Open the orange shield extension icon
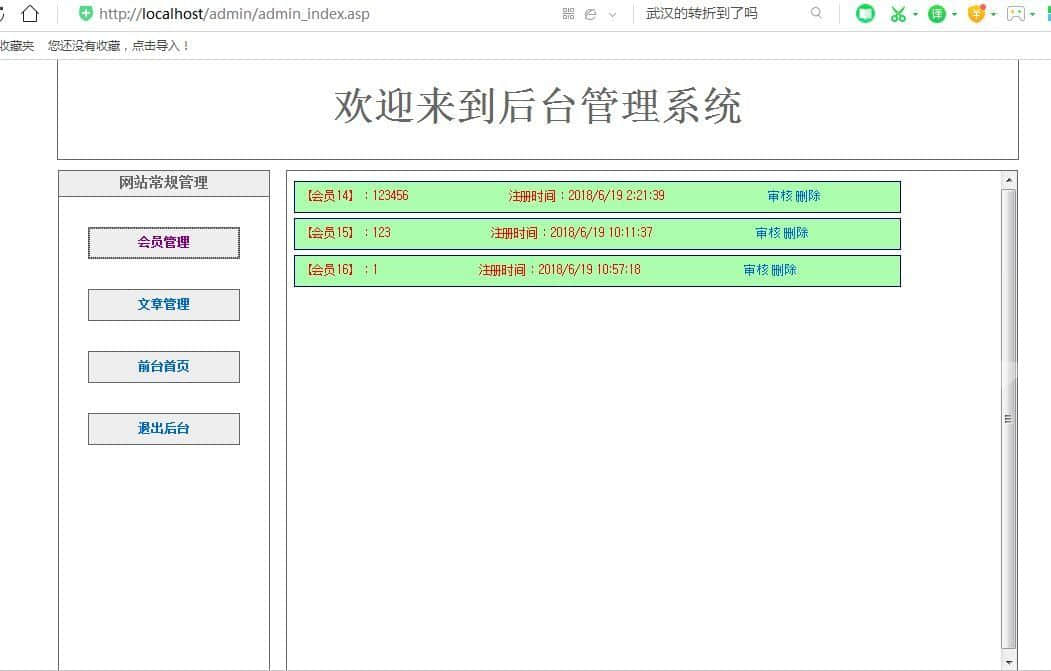1051x671 pixels. click(976, 14)
